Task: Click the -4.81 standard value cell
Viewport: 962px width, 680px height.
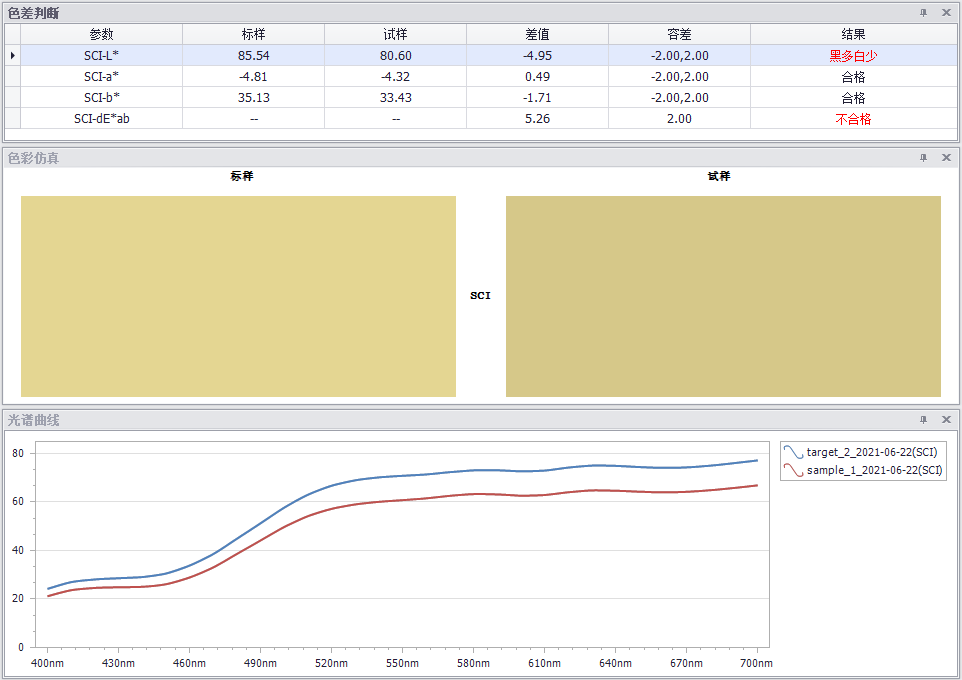Action: [x=253, y=77]
